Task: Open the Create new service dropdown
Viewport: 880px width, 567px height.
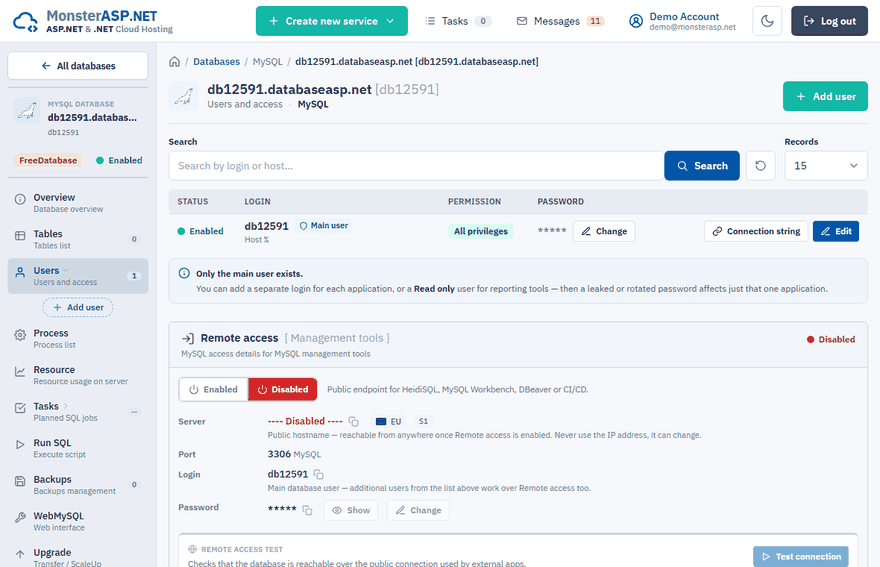Action: click(x=332, y=21)
